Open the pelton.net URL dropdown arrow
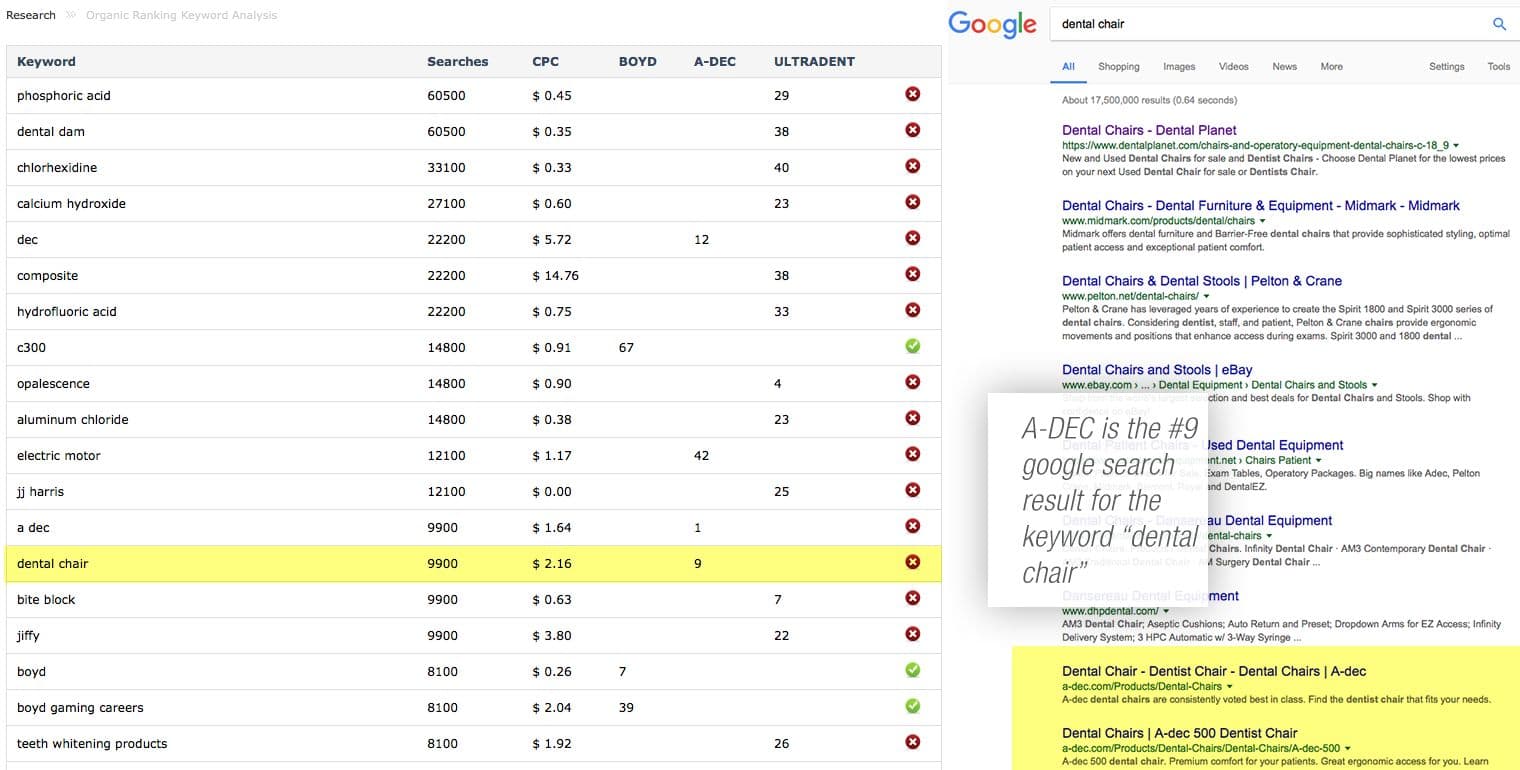 coord(1206,297)
